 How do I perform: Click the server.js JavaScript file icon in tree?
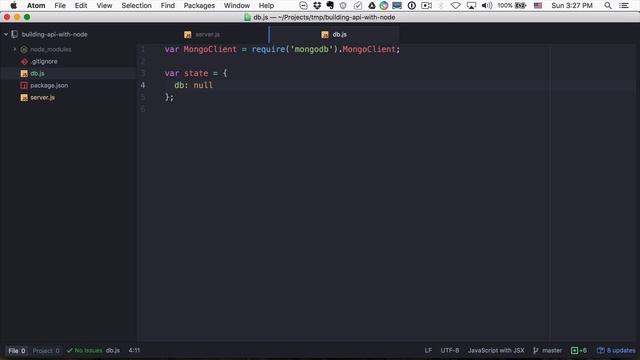(x=24, y=98)
